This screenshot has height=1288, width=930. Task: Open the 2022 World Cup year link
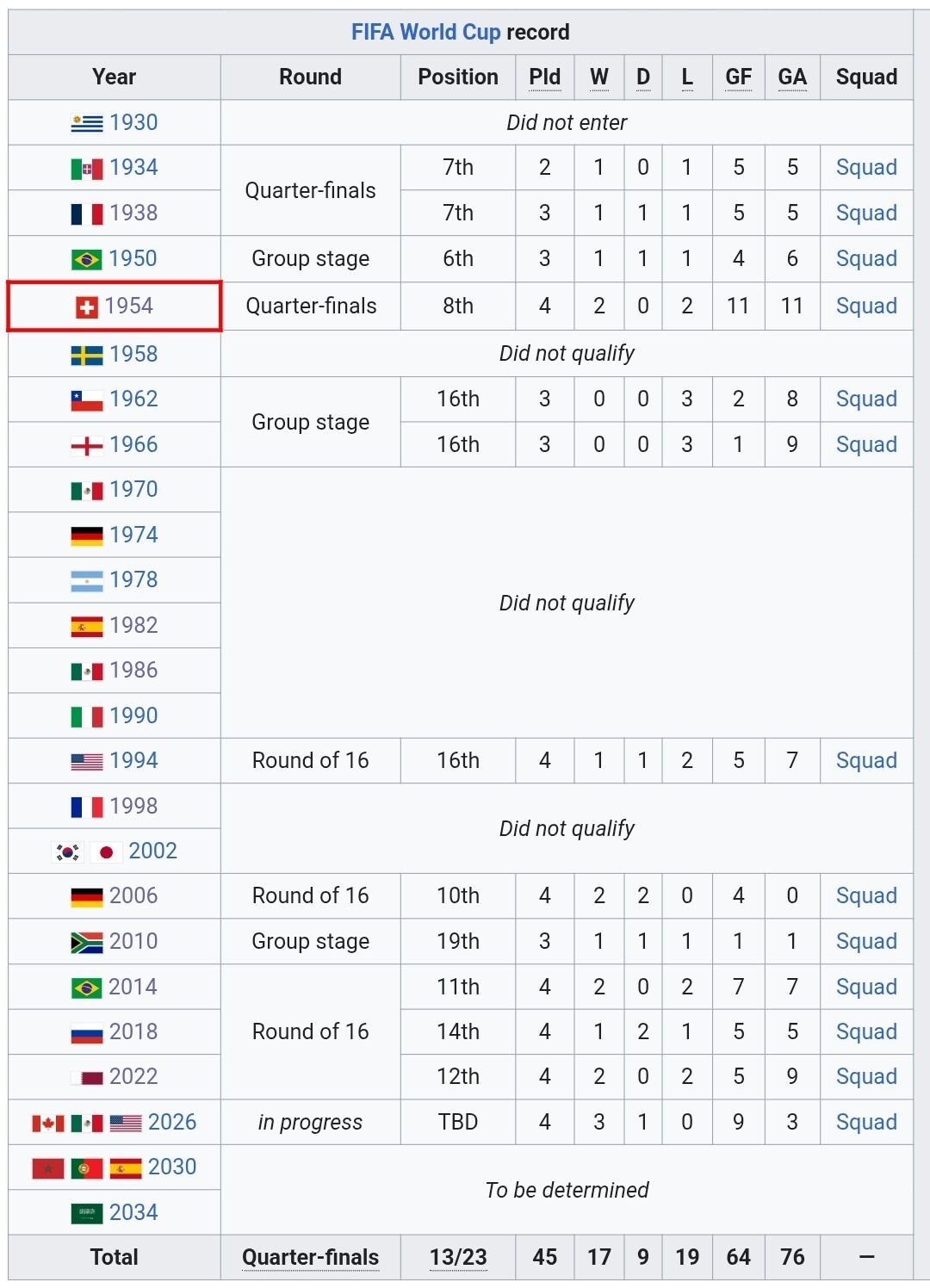pos(133,1077)
